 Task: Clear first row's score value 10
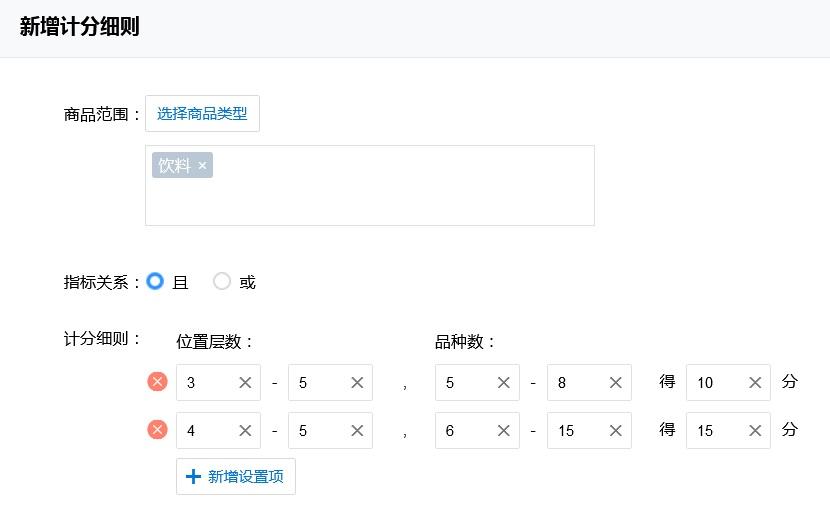coord(755,382)
